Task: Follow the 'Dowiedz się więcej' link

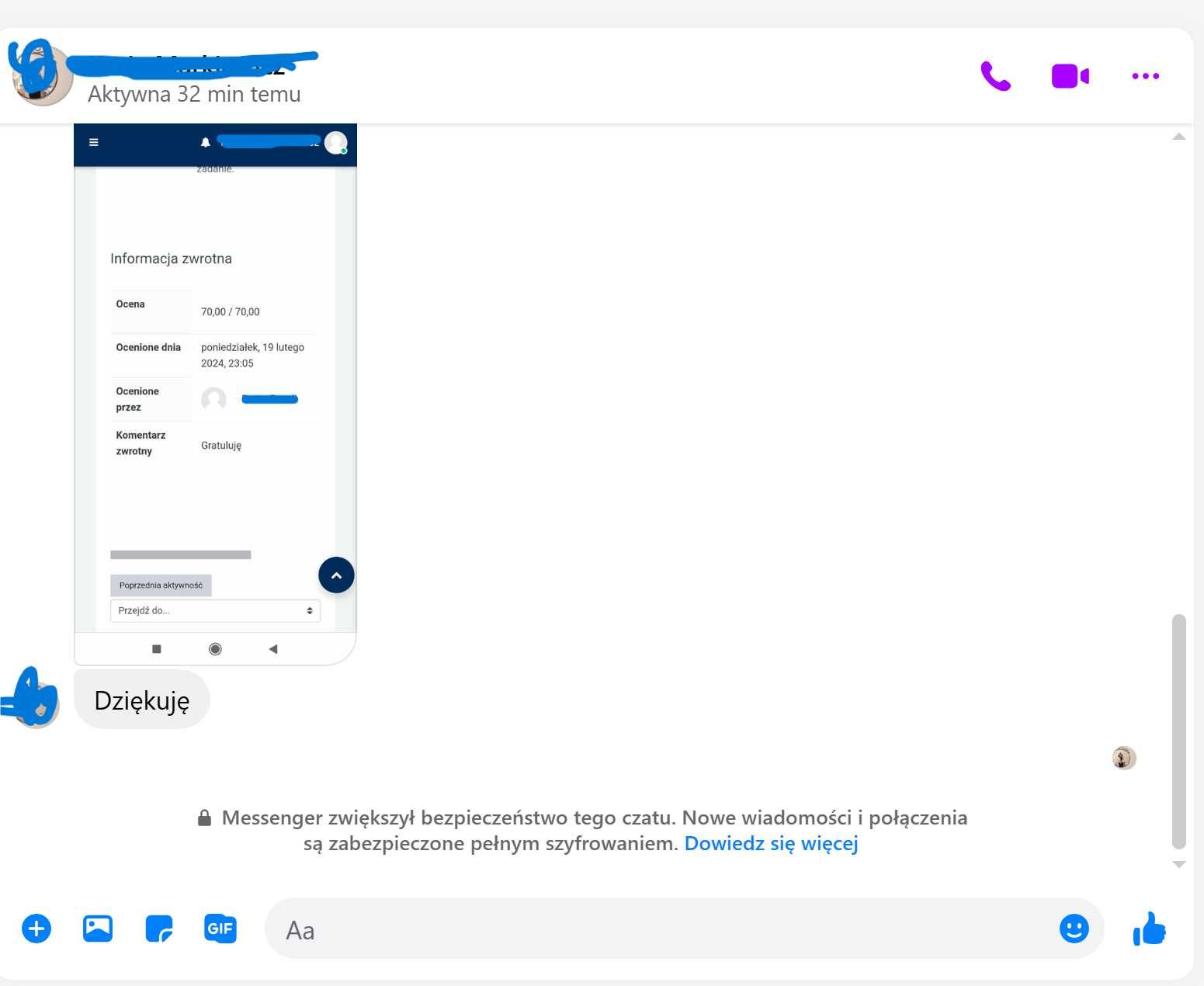Action: (x=771, y=843)
